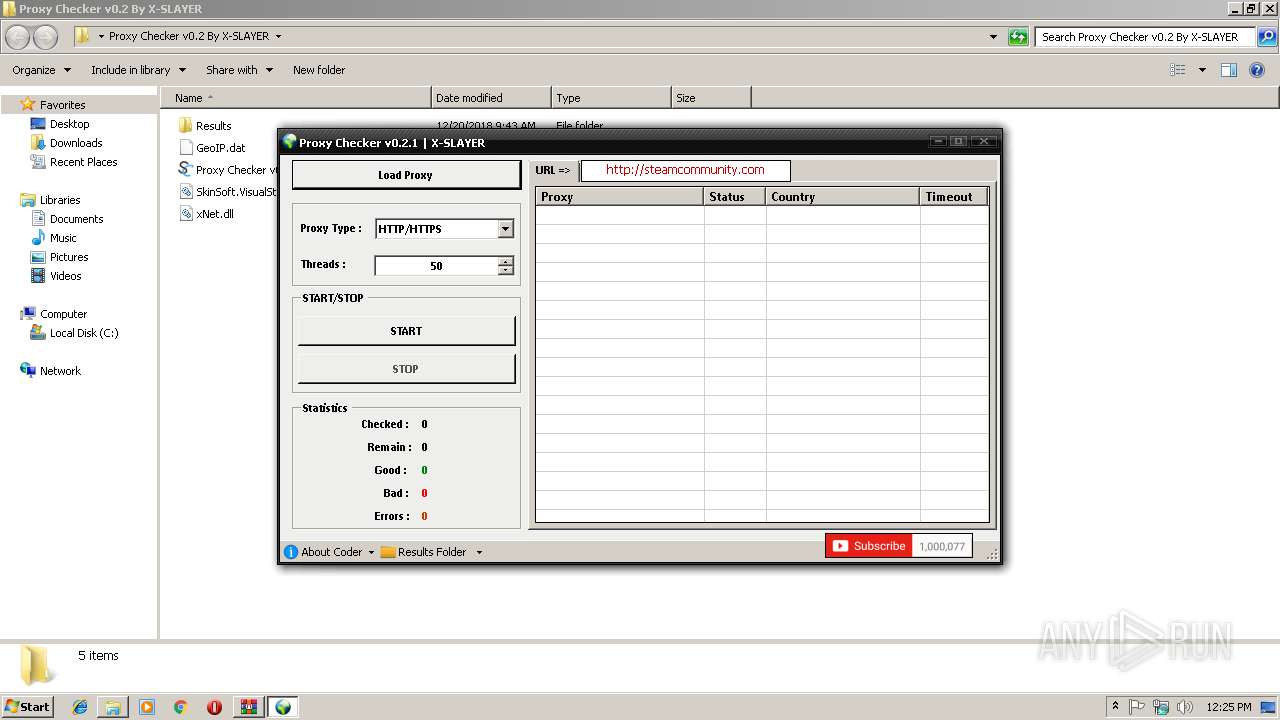
Task: Sort by the Proxy column header
Action: pos(619,197)
